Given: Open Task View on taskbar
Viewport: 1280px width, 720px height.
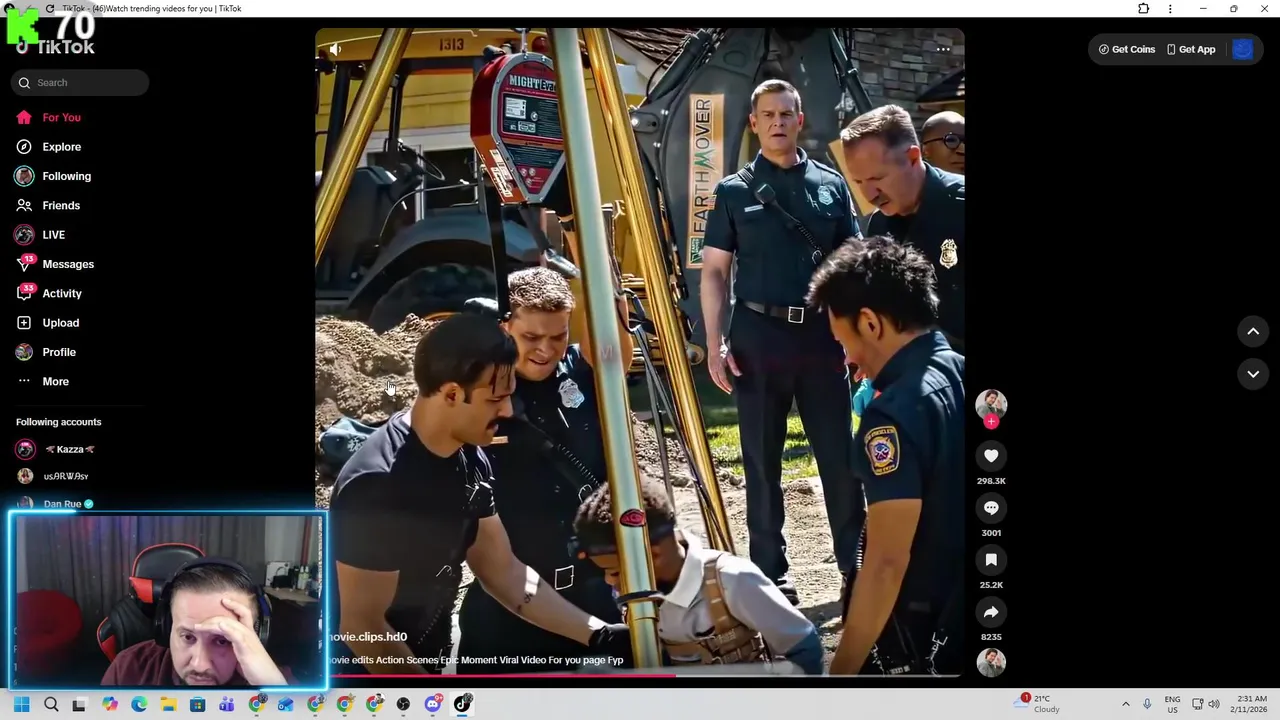Looking at the screenshot, I should 79,705.
